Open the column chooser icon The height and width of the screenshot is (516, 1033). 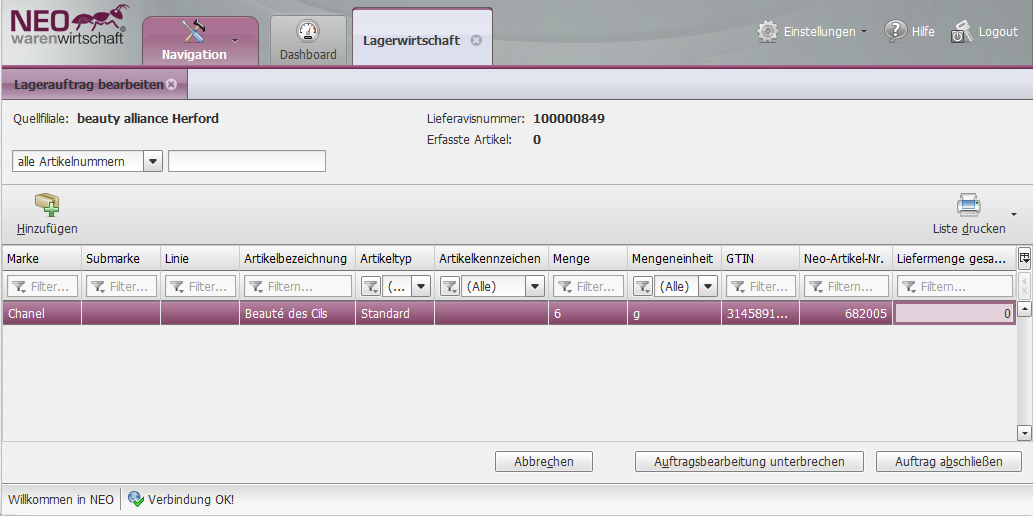pos(1024,258)
